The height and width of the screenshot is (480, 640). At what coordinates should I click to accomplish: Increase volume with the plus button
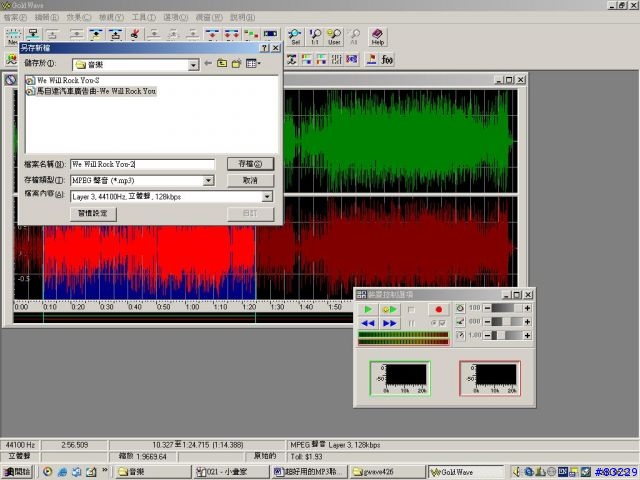coord(527,308)
